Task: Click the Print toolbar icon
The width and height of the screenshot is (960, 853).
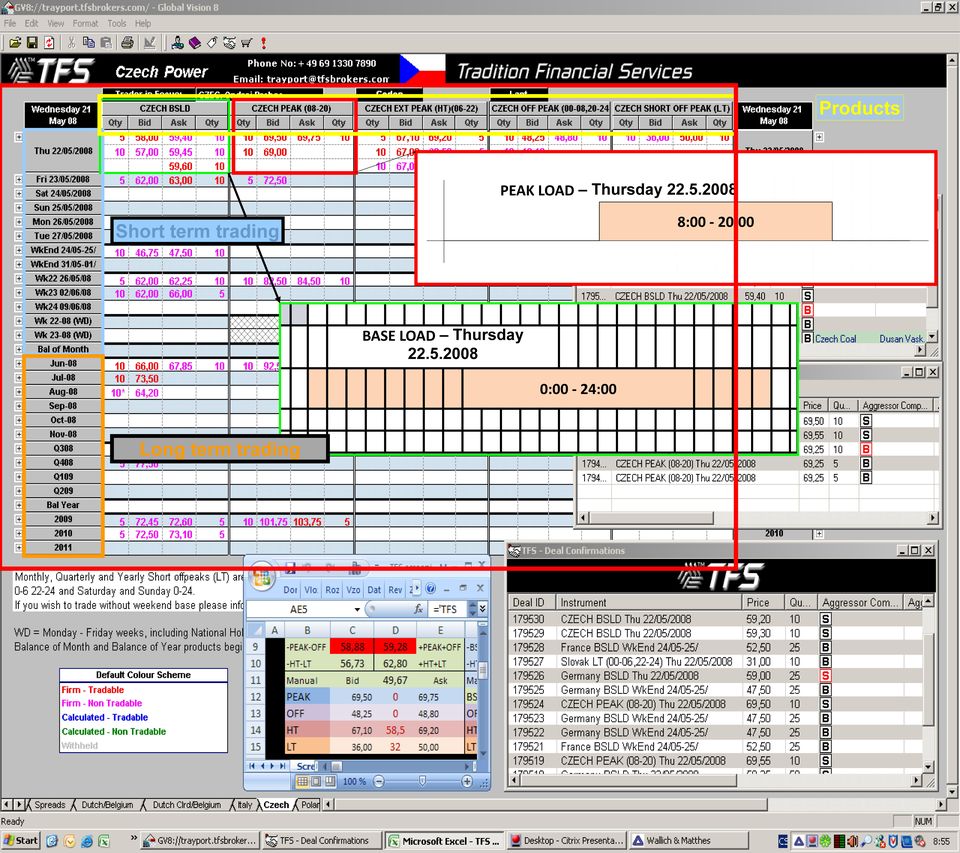Action: click(127, 43)
